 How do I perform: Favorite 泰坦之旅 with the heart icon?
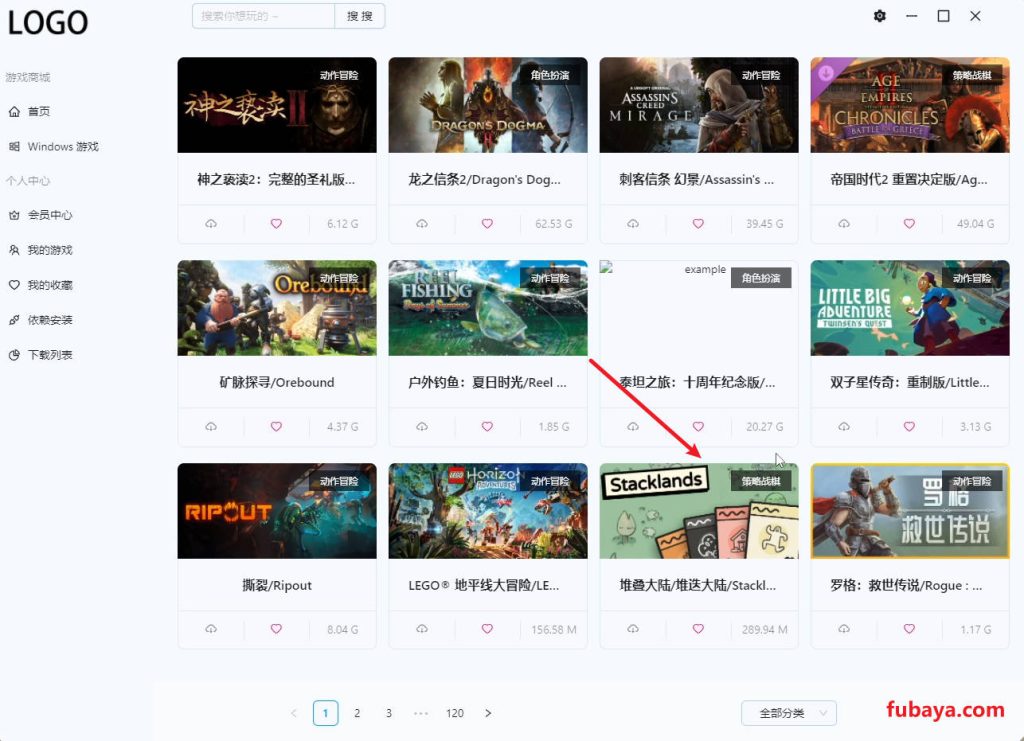point(698,426)
